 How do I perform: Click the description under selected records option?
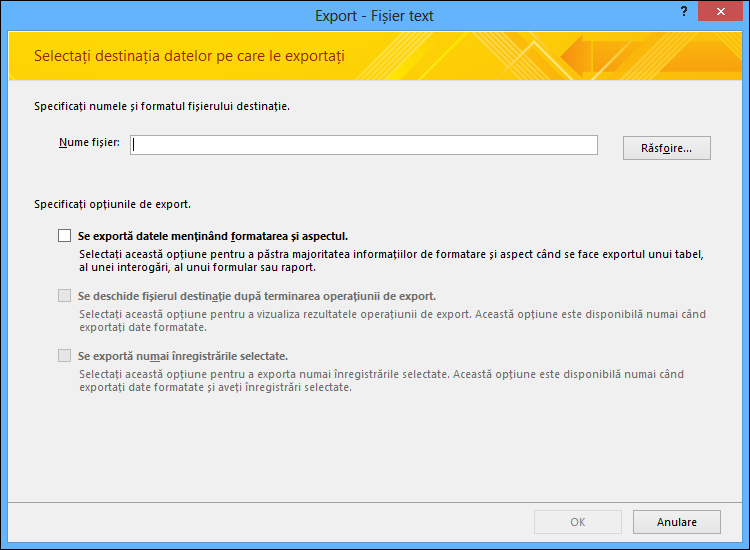tap(381, 381)
